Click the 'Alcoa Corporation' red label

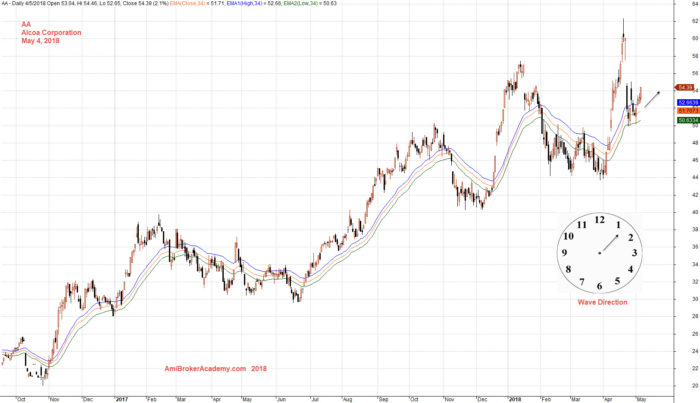(x=51, y=33)
